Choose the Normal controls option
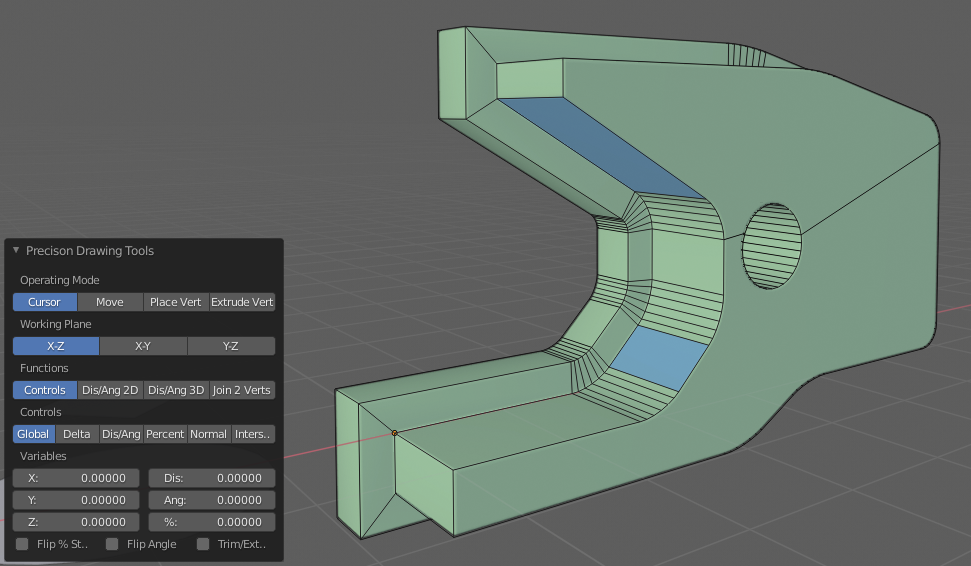 click(208, 434)
